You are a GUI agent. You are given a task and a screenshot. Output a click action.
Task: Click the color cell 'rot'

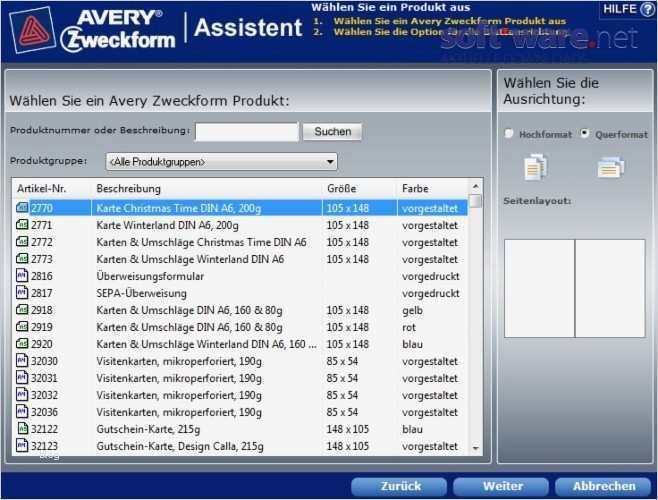[x=409, y=327]
